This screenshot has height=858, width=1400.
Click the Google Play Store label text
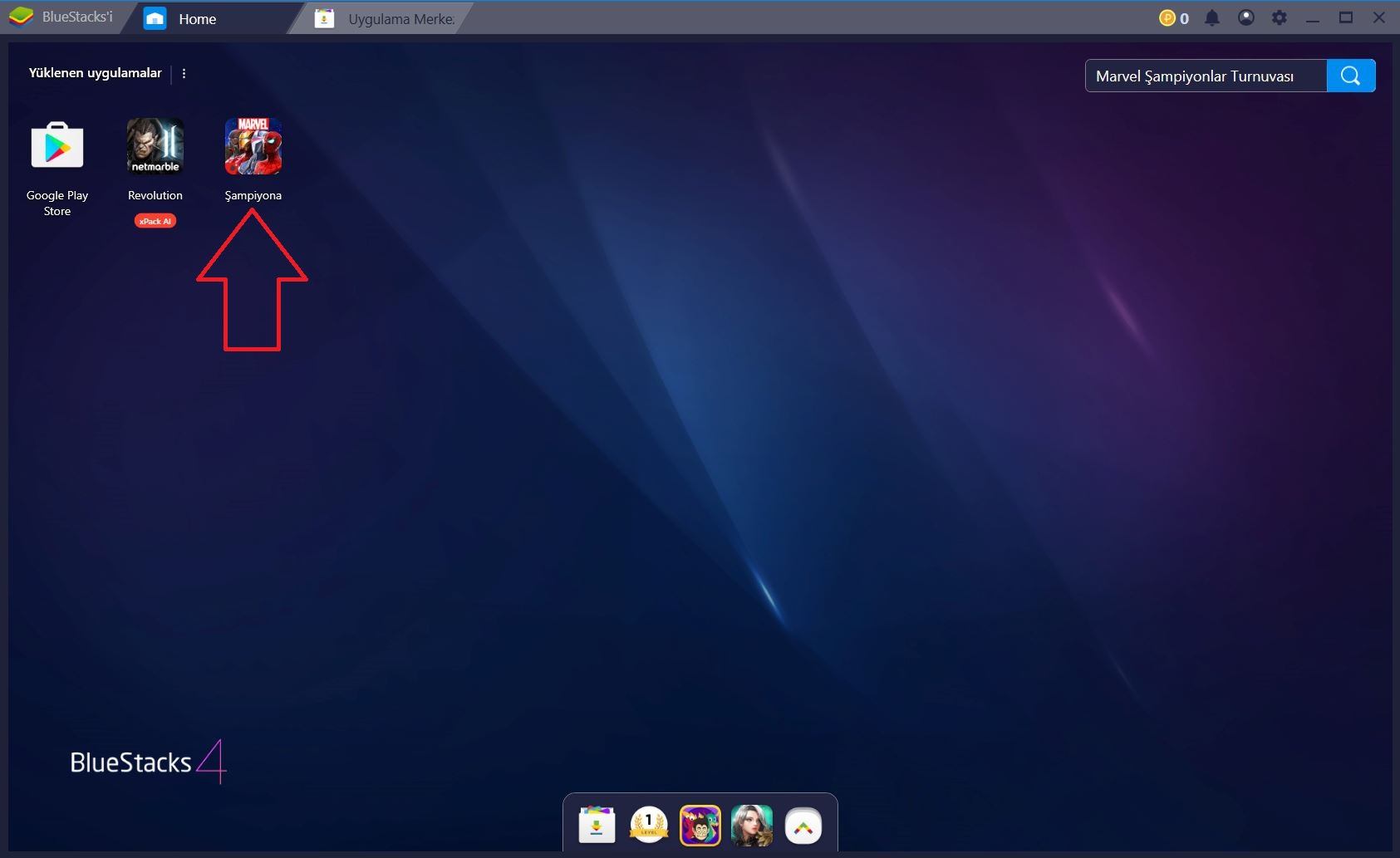tap(57, 203)
